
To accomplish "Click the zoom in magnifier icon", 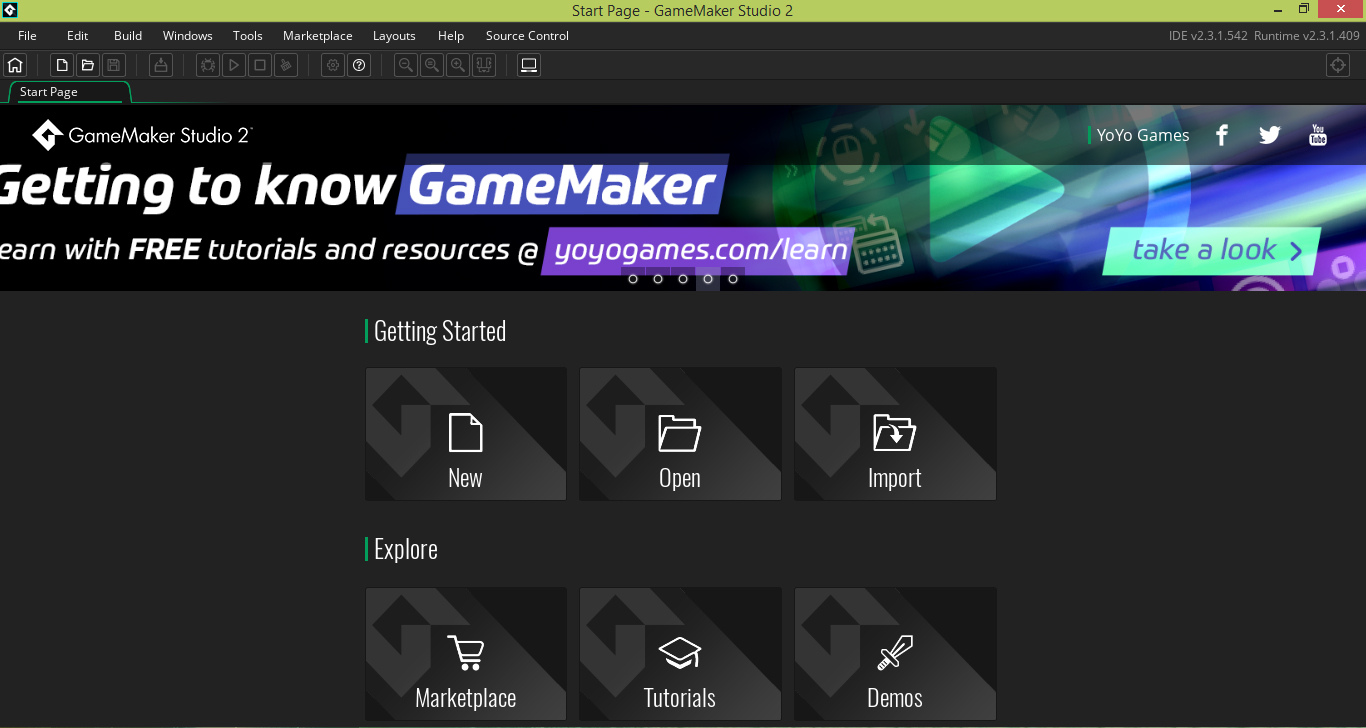I will 457,65.
